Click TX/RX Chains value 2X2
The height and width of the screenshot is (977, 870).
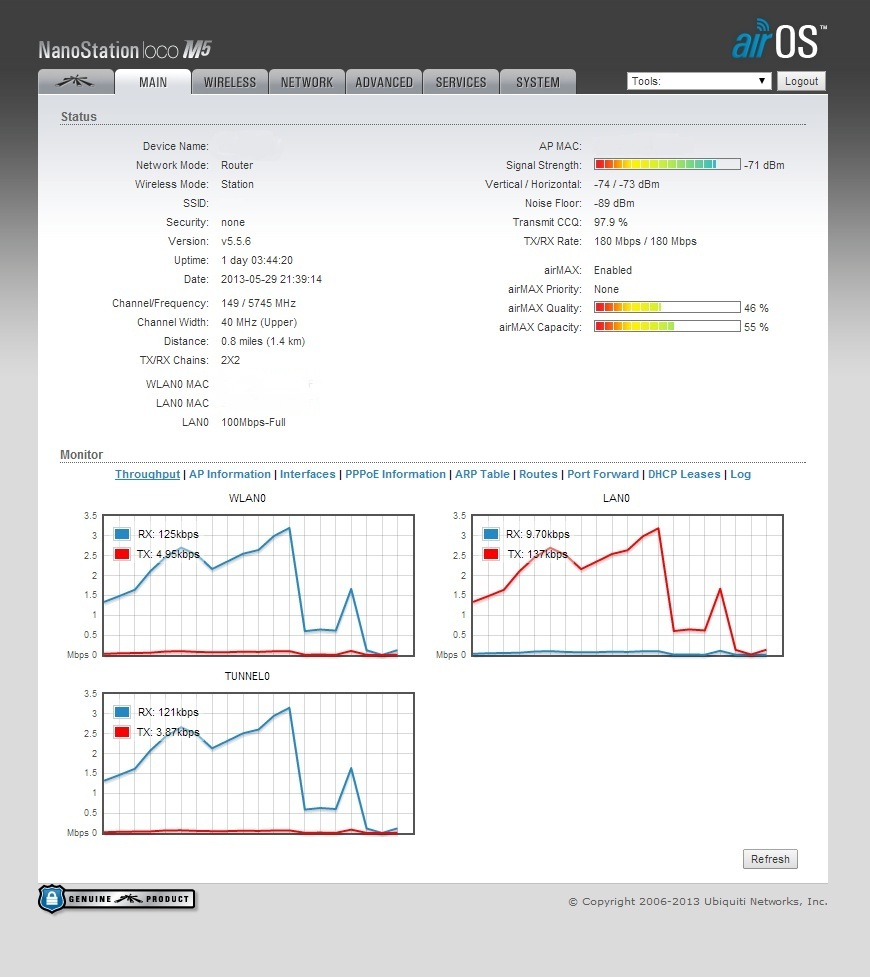click(231, 360)
